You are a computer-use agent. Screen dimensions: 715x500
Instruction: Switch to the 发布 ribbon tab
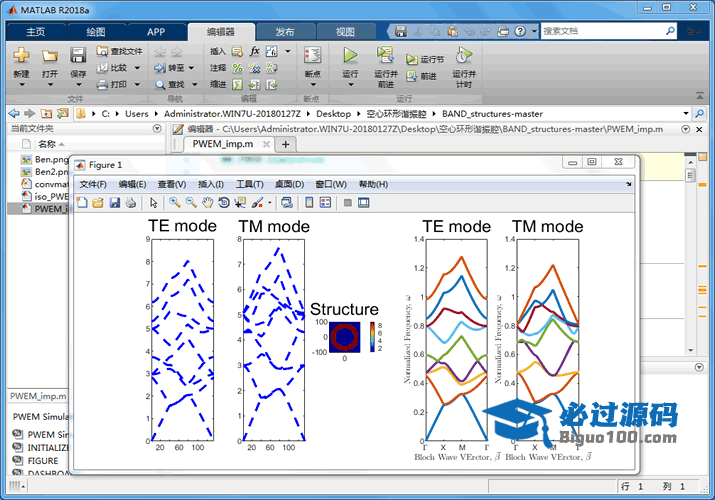point(285,32)
